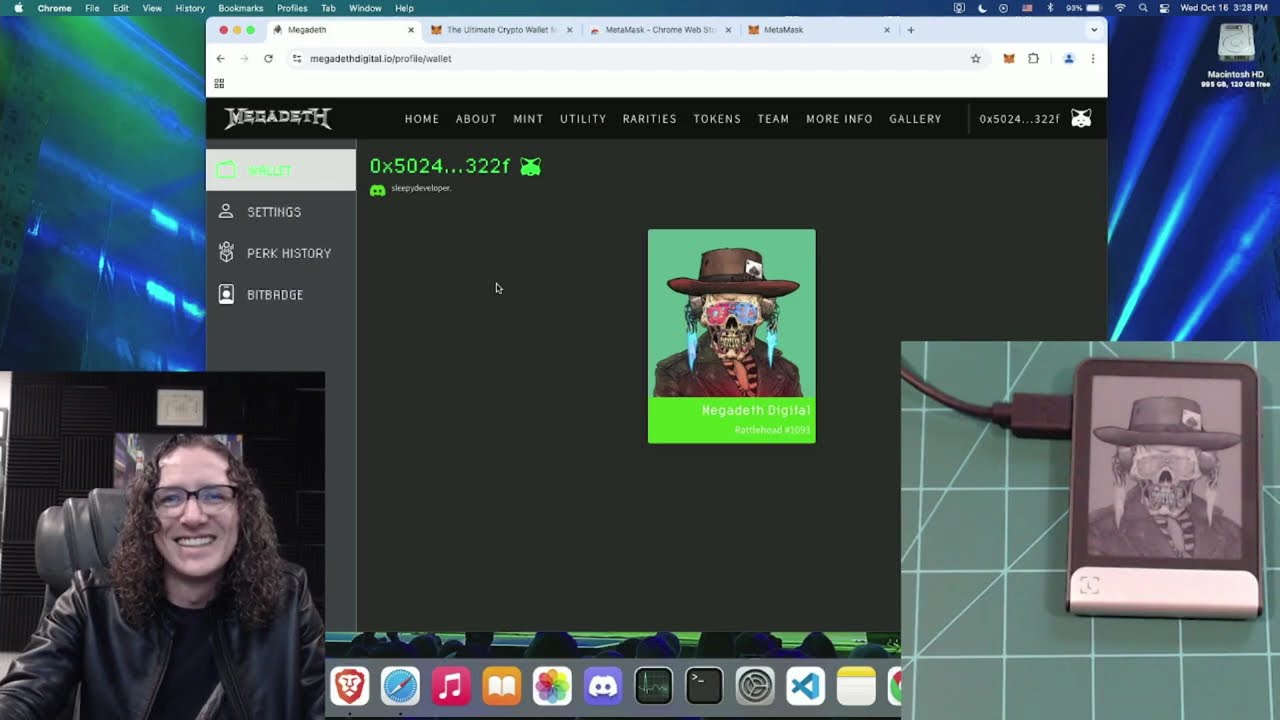Viewport: 1280px width, 720px height.
Task: Open Safari from the Dock
Action: 400,686
